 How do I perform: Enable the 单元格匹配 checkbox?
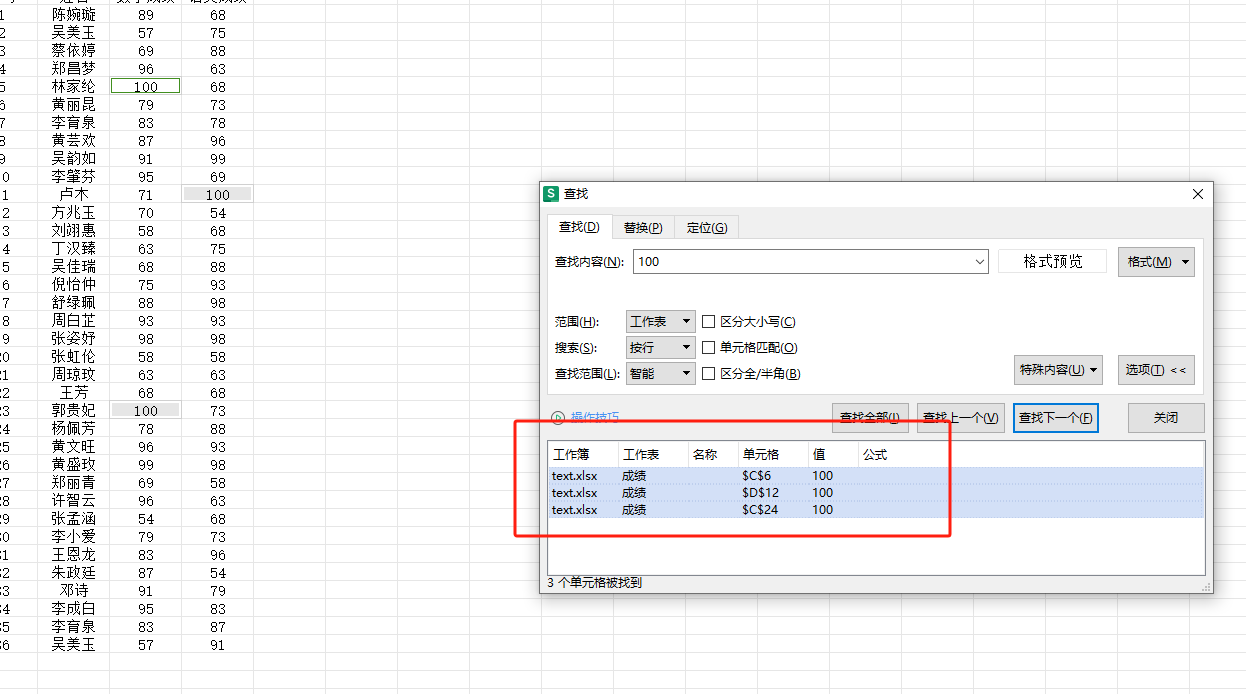709,348
